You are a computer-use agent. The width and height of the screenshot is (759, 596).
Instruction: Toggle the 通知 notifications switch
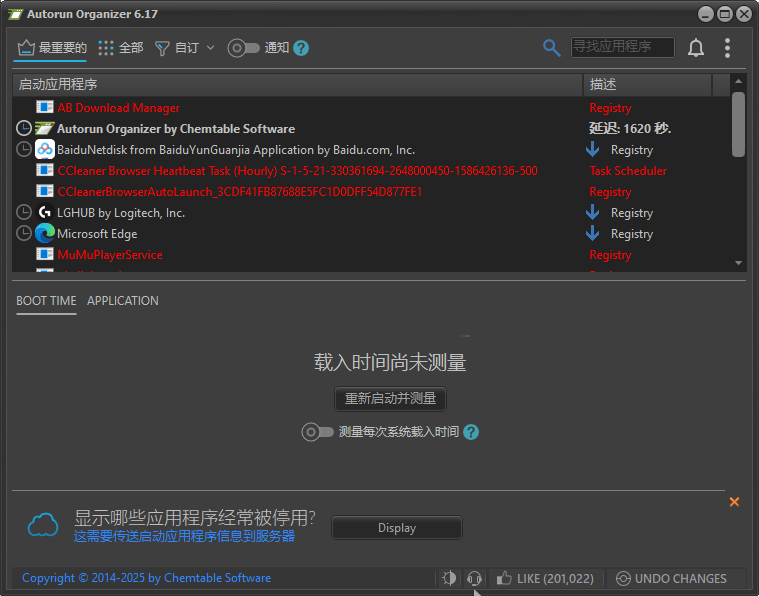[x=243, y=48]
